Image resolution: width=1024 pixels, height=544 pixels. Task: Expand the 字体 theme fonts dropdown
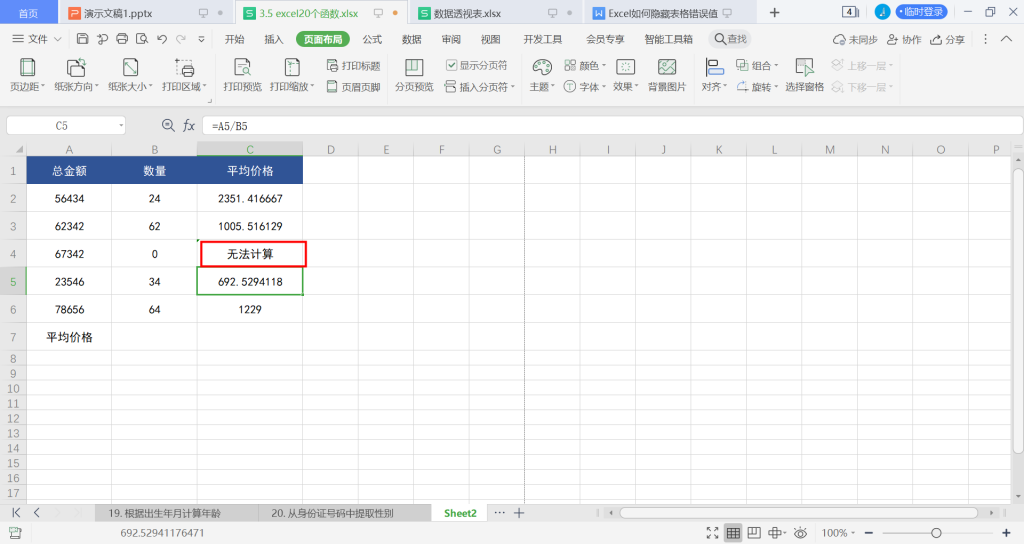pos(604,87)
